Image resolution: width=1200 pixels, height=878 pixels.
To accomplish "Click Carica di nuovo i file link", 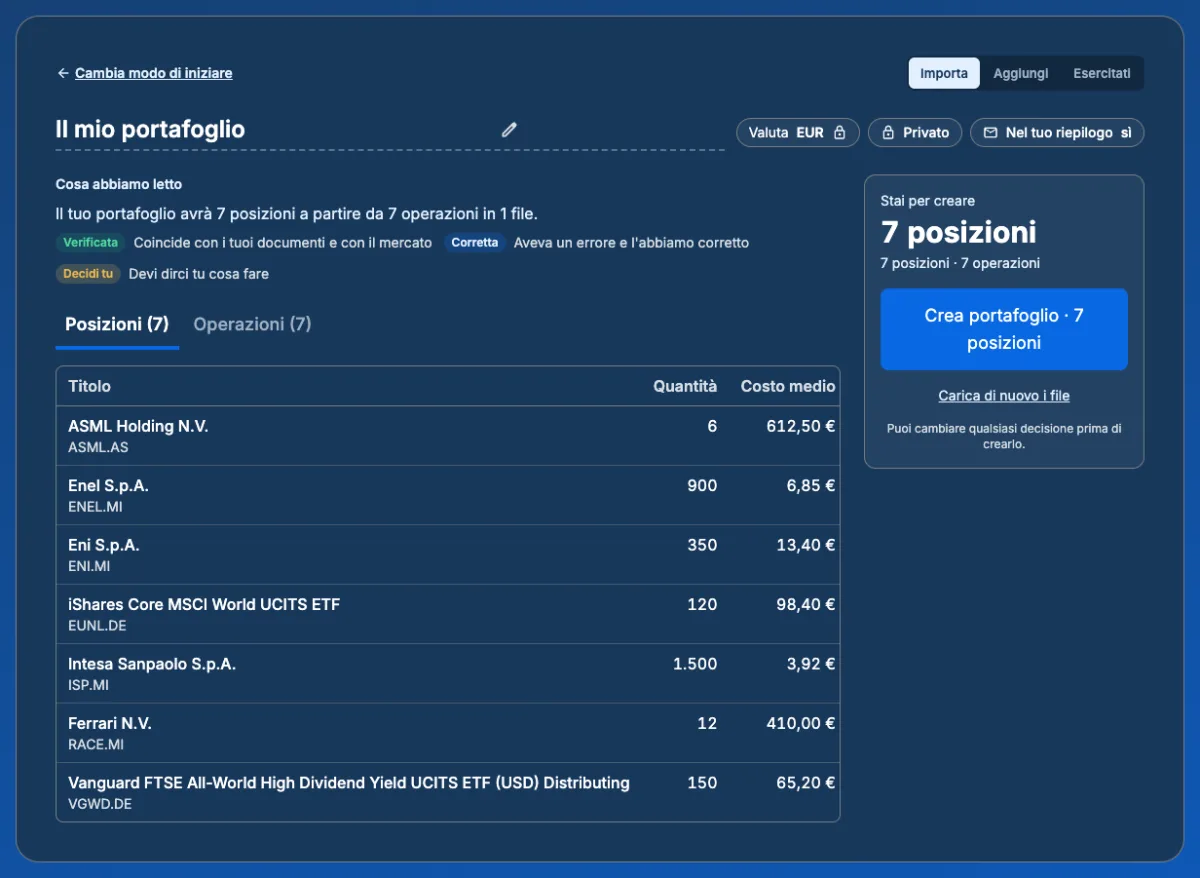I will pyautogui.click(x=1004, y=396).
